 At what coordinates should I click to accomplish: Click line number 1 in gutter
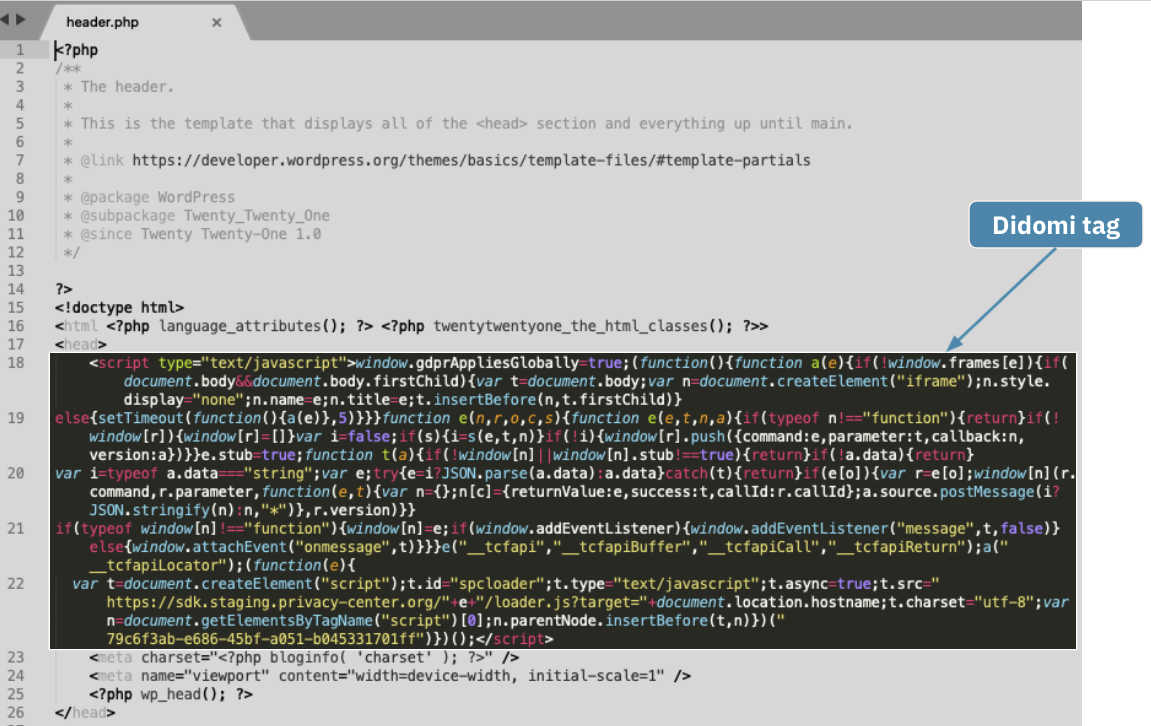coord(20,50)
